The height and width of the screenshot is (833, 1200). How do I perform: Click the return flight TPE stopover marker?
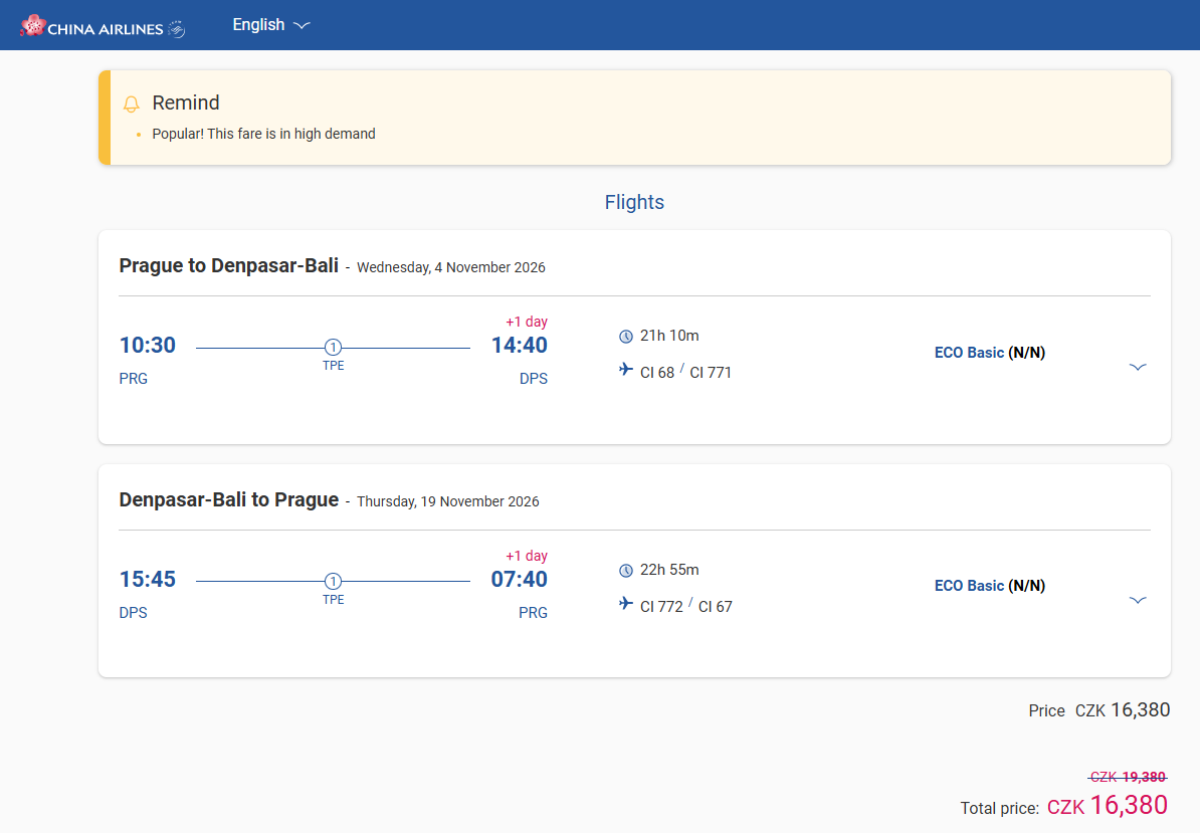(333, 582)
